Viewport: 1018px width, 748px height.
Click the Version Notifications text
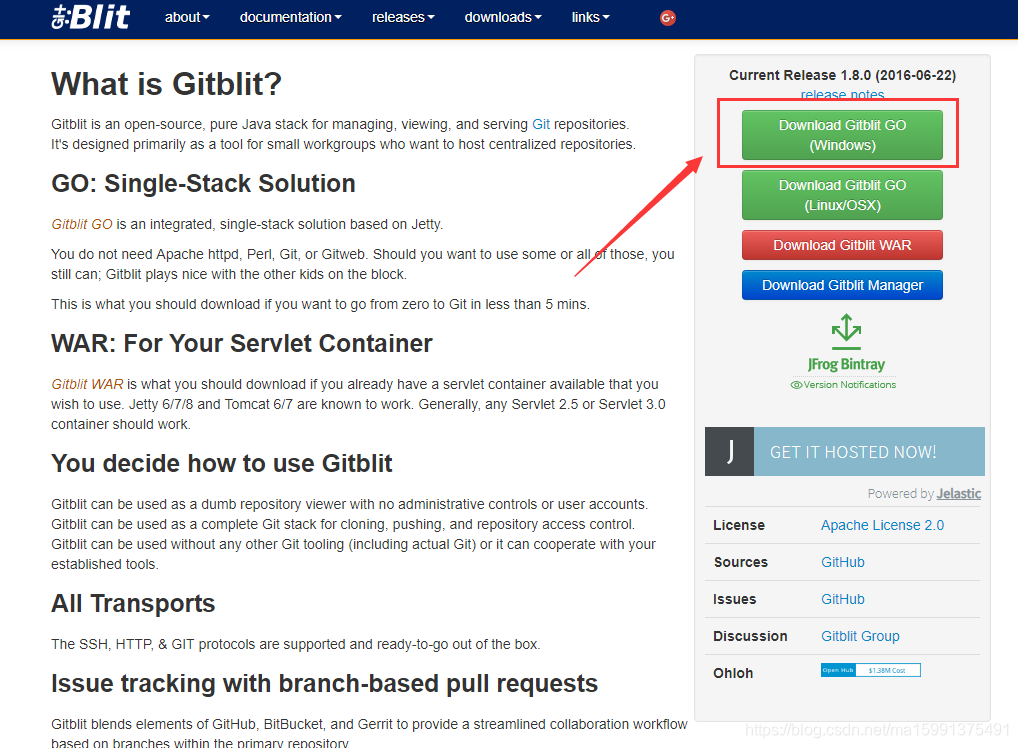(849, 384)
